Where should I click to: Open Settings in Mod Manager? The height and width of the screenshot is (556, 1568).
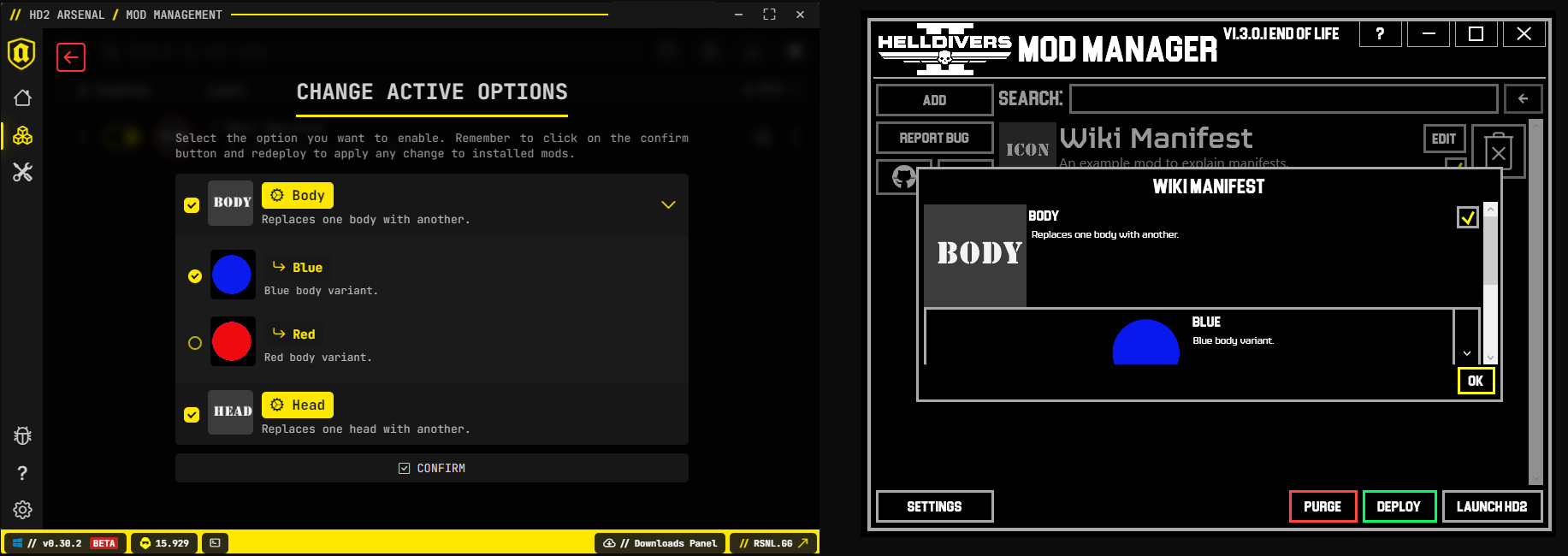[x=934, y=506]
